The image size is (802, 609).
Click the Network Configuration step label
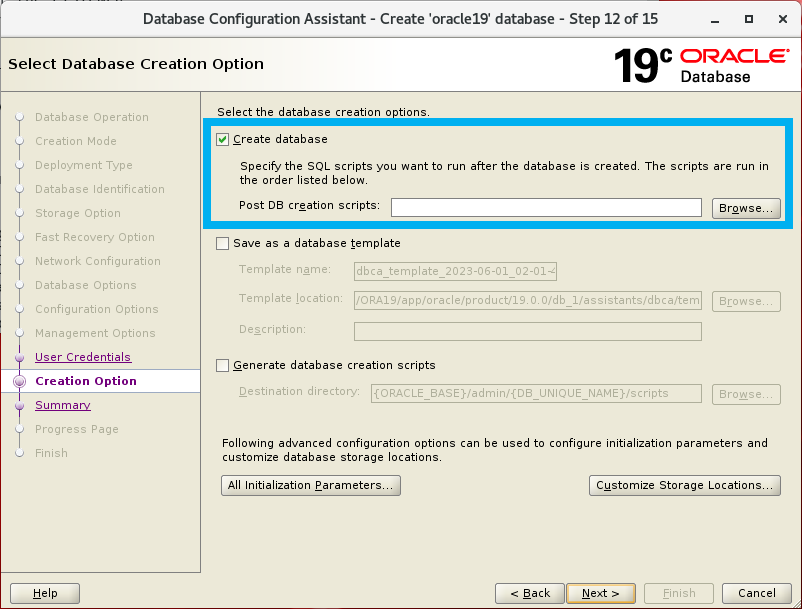click(98, 261)
